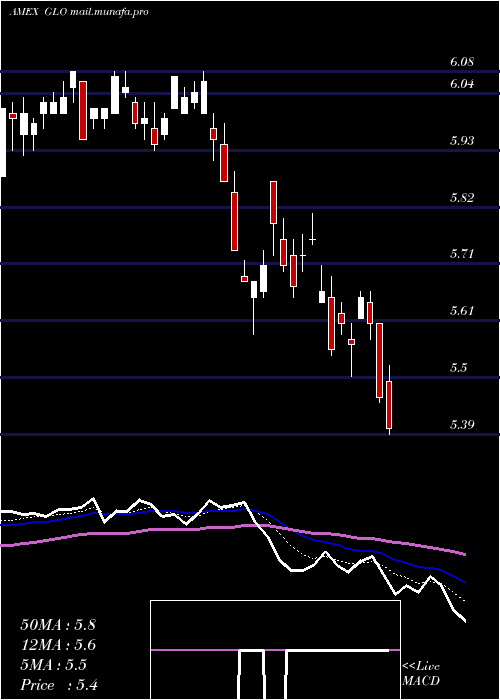Image resolution: width=500 pixels, height=700 pixels.
Task: Click the 5.5 price level label
Action: point(459,367)
